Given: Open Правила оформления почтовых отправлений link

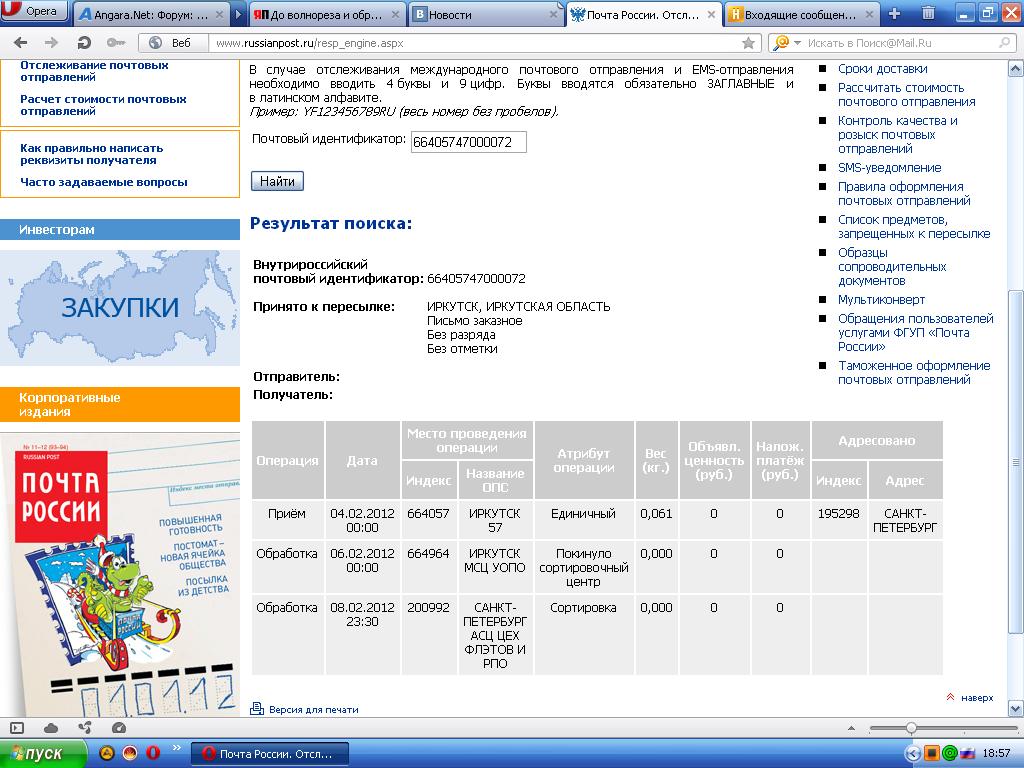Looking at the screenshot, I should 904,194.
